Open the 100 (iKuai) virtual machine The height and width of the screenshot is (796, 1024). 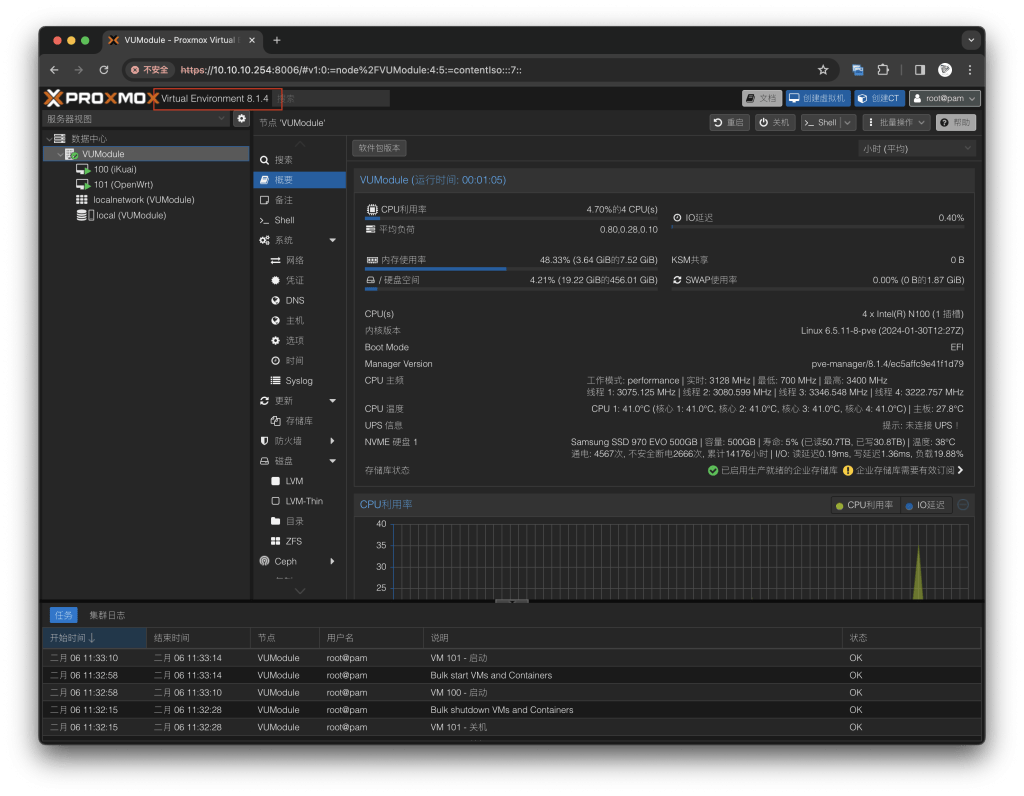pos(115,170)
